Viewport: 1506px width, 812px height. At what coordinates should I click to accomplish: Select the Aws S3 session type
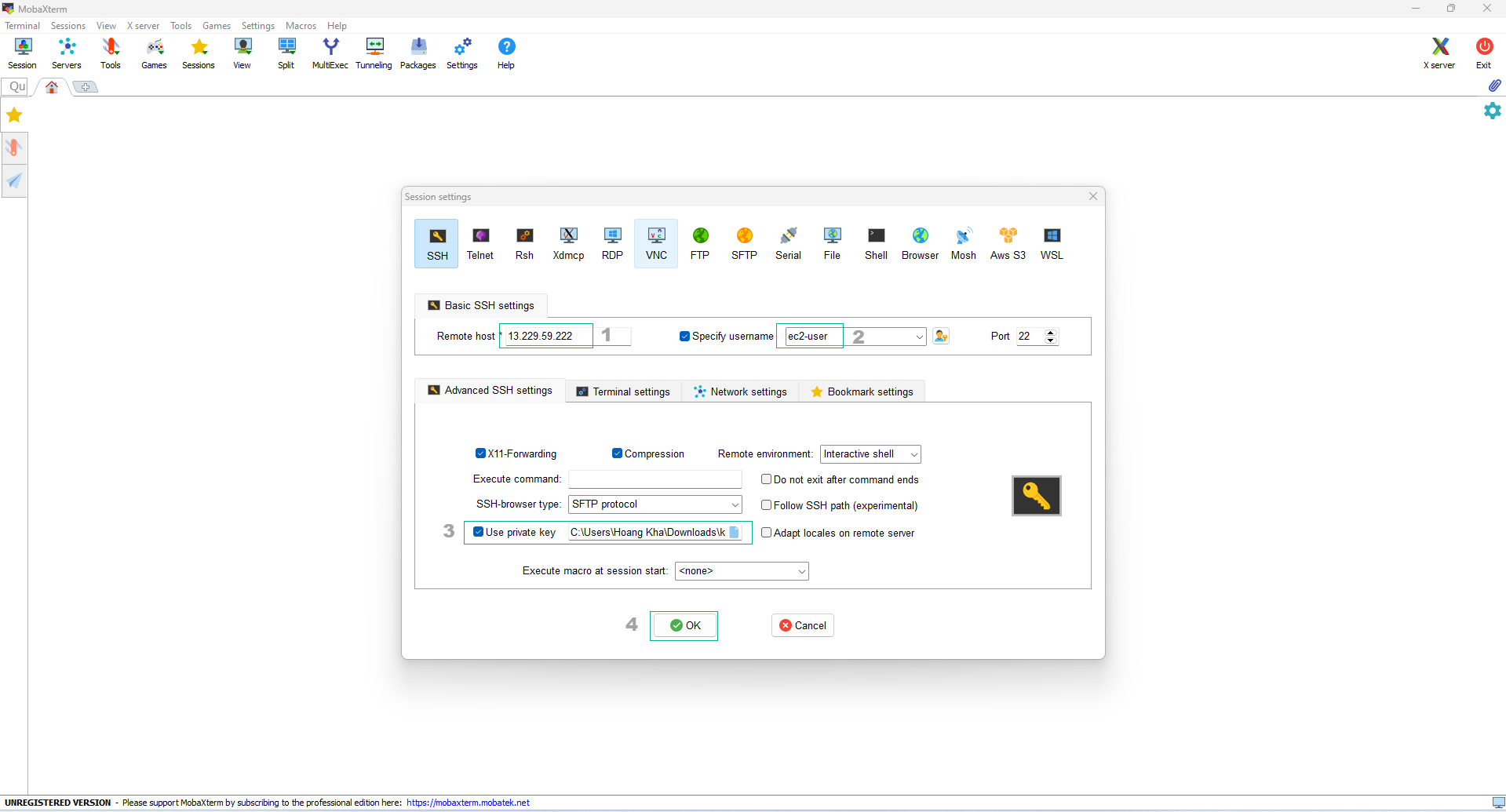pyautogui.click(x=1008, y=244)
